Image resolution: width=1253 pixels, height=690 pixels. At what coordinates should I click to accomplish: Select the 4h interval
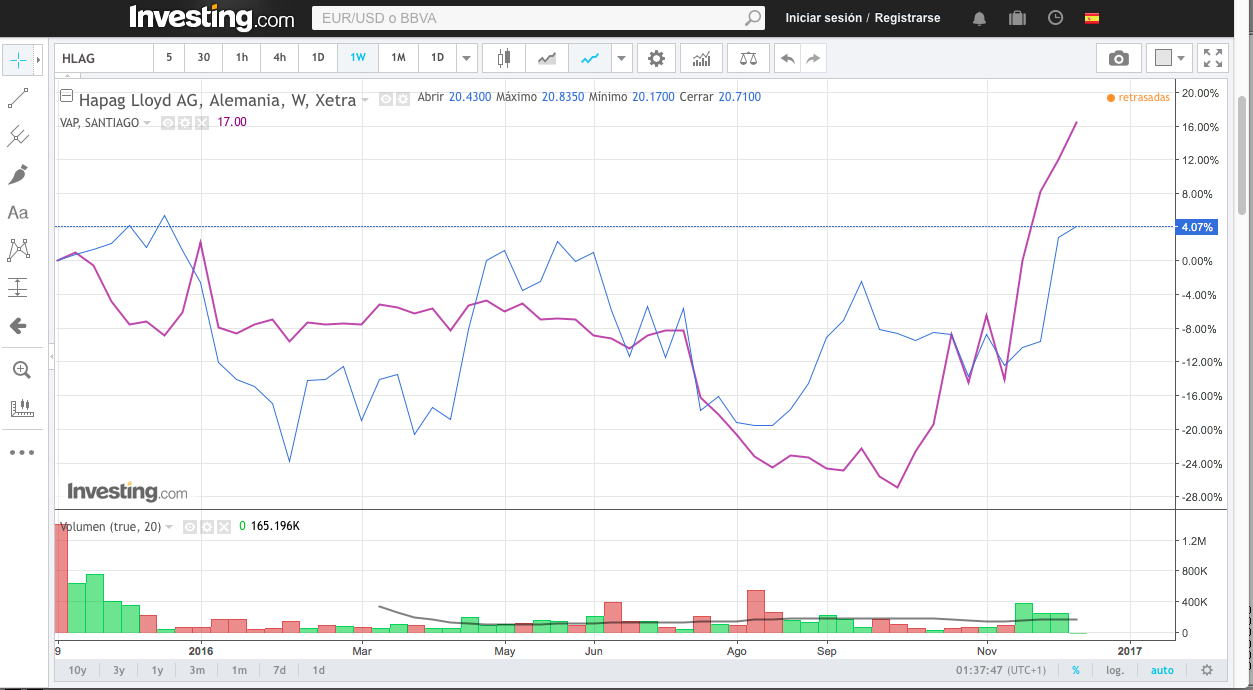tap(280, 58)
